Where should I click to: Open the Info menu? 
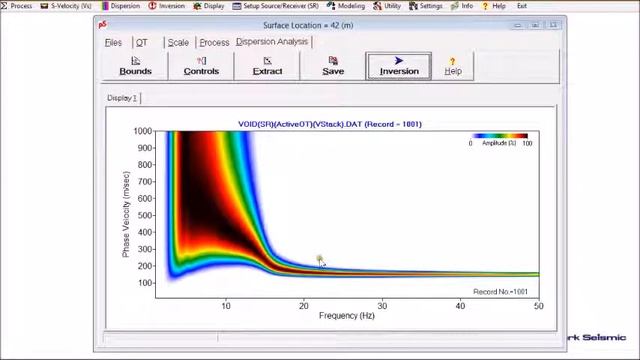pos(462,6)
